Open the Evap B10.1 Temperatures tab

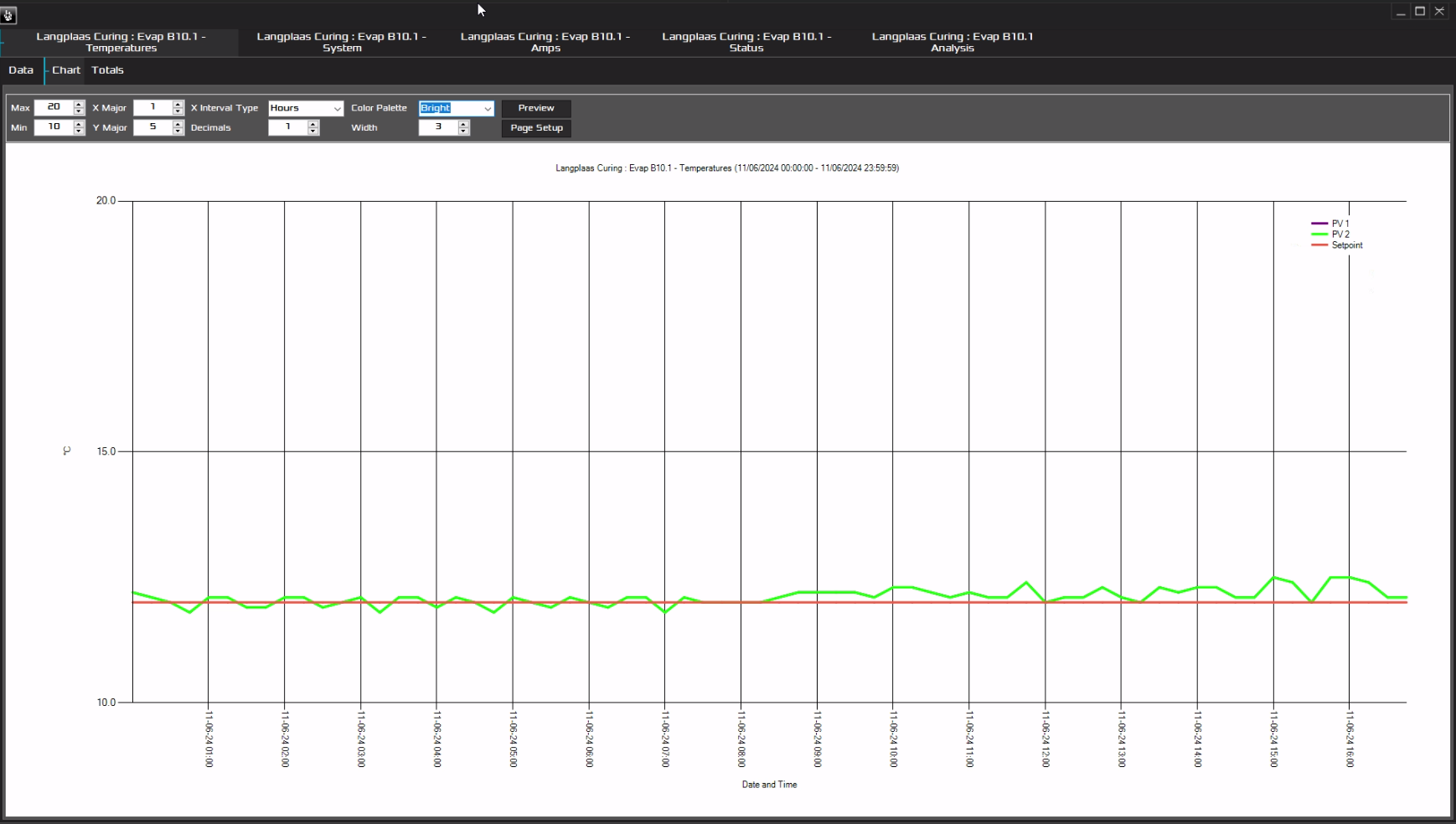[121, 42]
